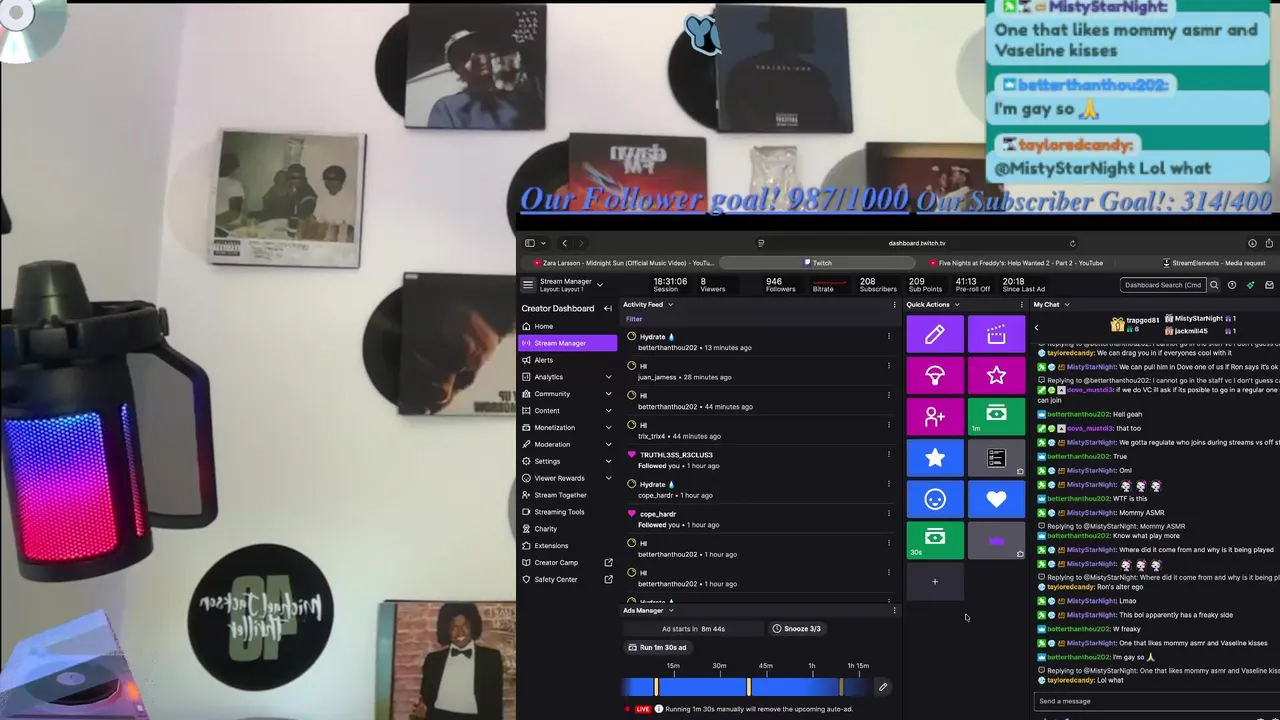The image size is (1280, 720).
Task: Collapse the Creator Dashboard sidebar arrow
Action: 607,308
